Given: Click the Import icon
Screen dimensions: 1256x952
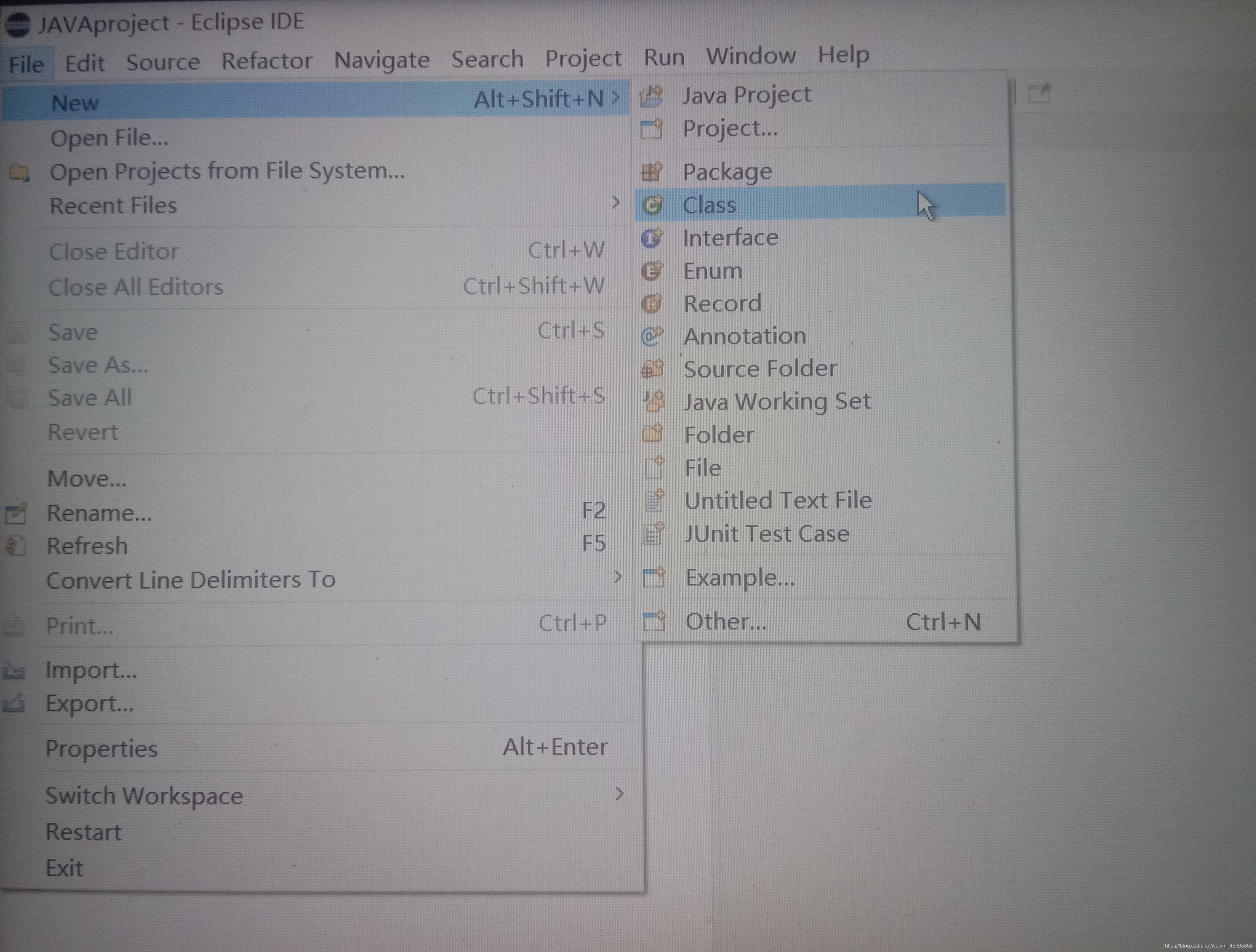Looking at the screenshot, I should pos(14,671).
